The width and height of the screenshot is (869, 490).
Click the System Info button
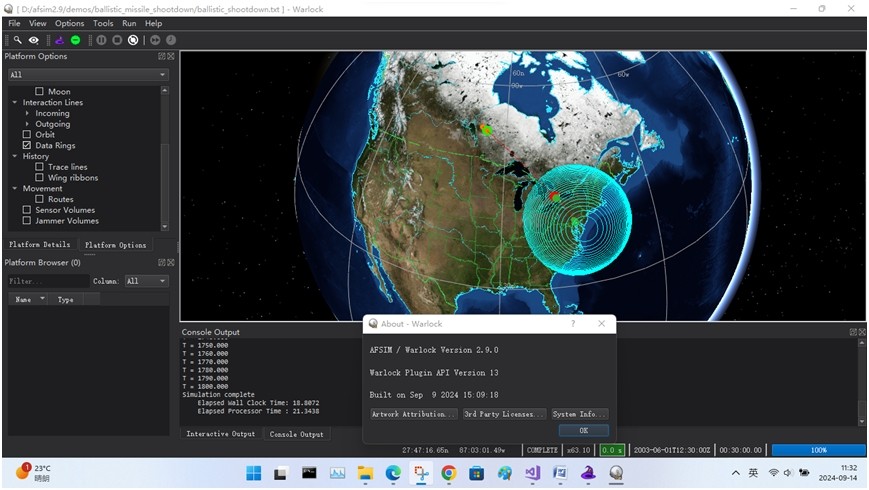tap(579, 414)
